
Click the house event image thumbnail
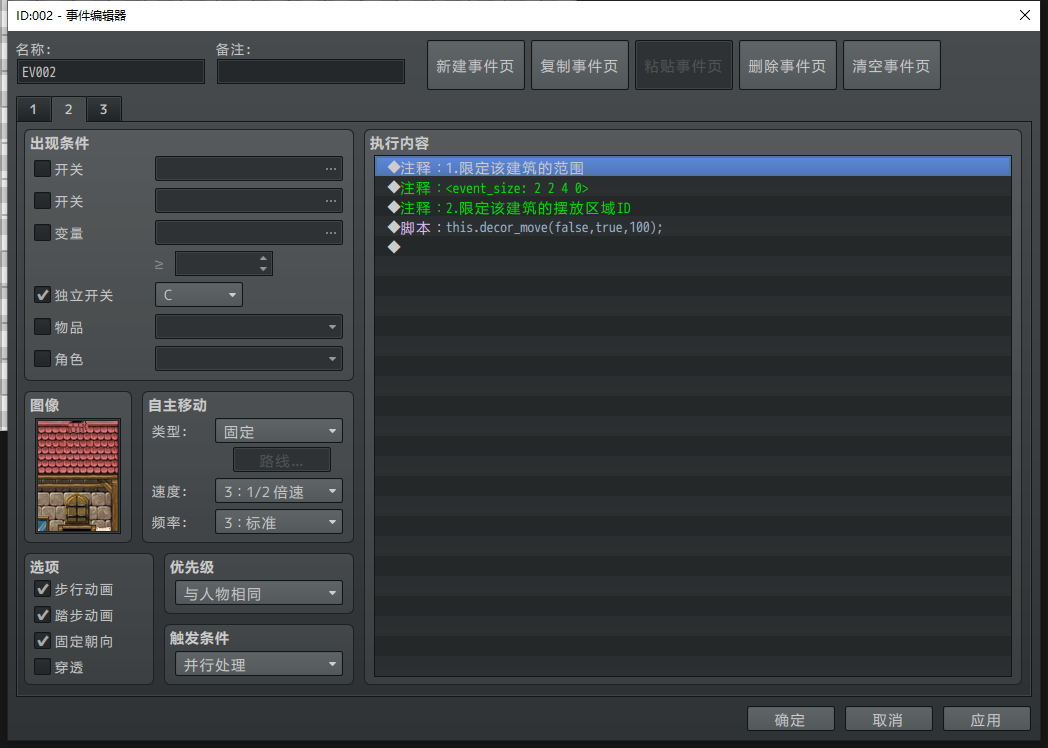coord(78,476)
